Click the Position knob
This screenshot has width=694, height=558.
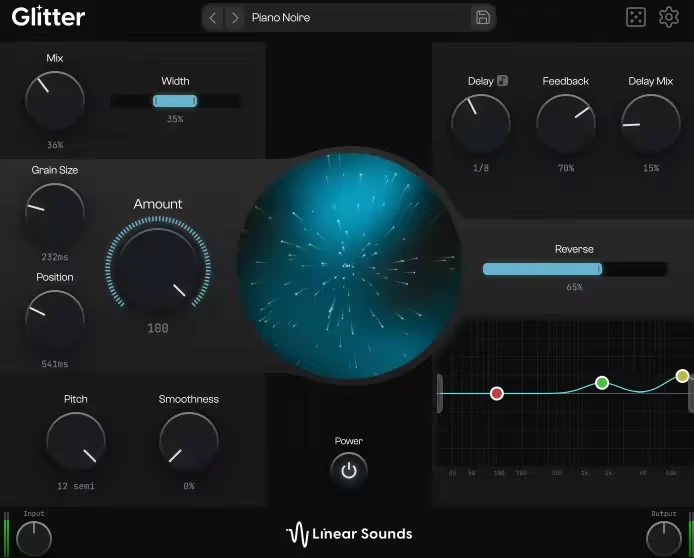(x=55, y=320)
